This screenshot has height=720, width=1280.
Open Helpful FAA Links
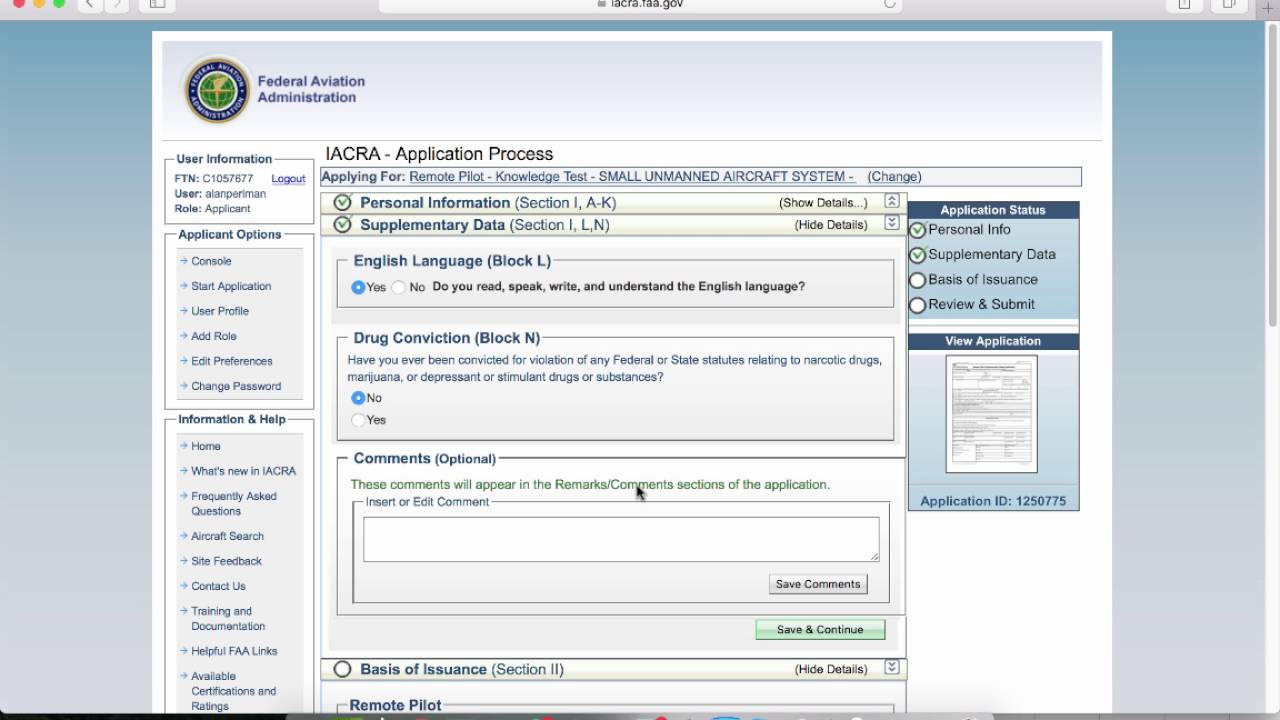[x=234, y=651]
